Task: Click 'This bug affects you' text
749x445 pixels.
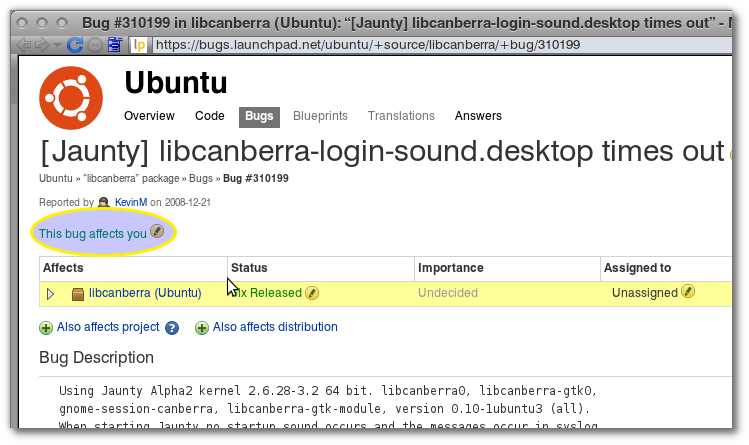Action: point(93,233)
